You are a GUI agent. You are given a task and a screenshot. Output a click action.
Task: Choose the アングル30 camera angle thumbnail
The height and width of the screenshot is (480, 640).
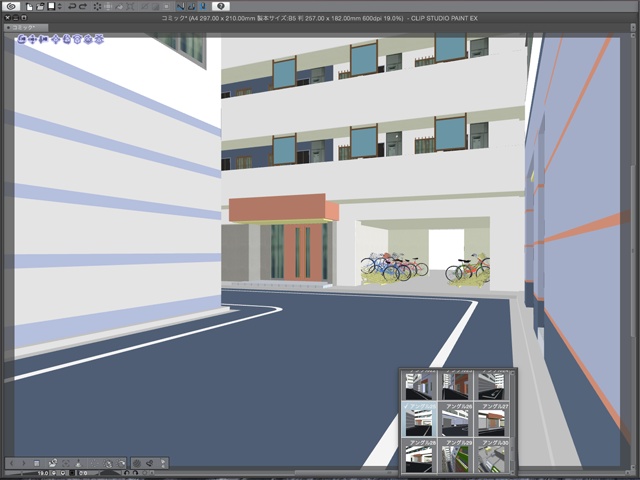491,456
